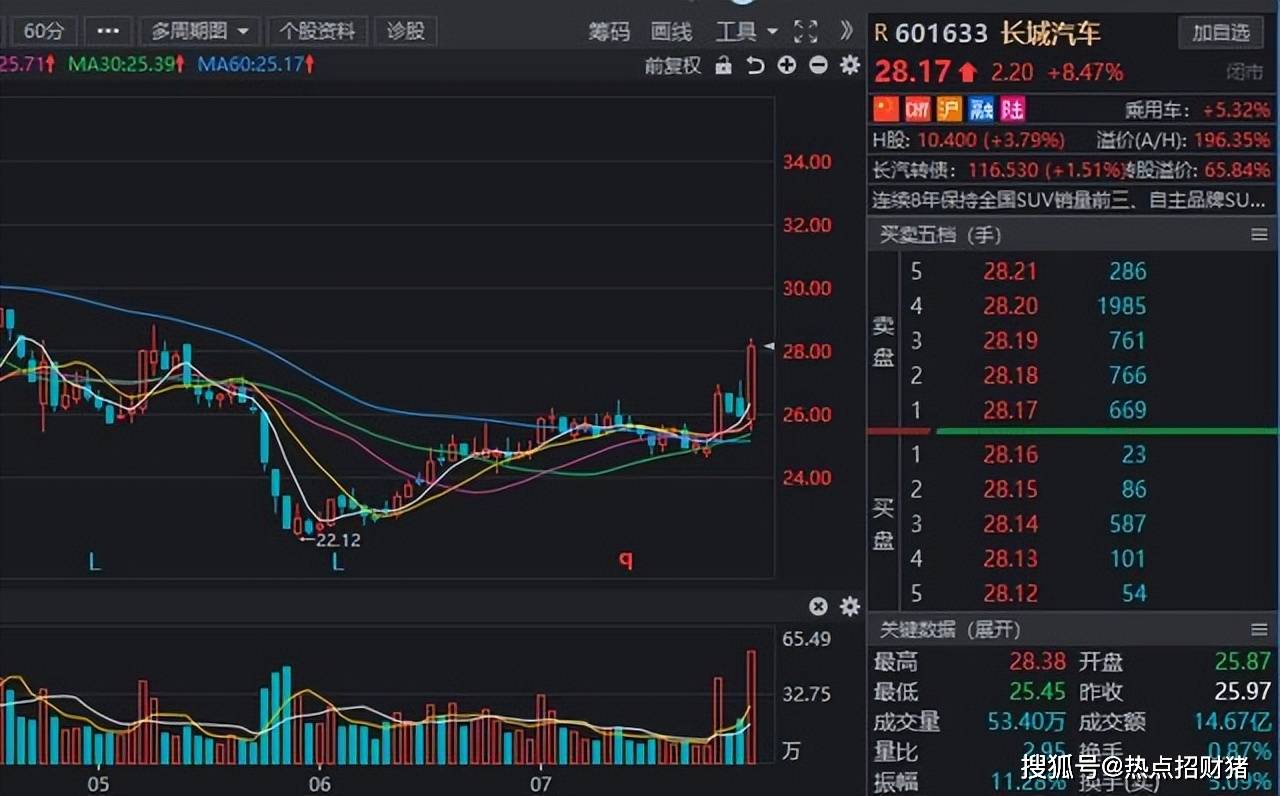Click buy level 3 price 28.14
Image resolution: width=1280 pixels, height=796 pixels.
pos(1010,524)
